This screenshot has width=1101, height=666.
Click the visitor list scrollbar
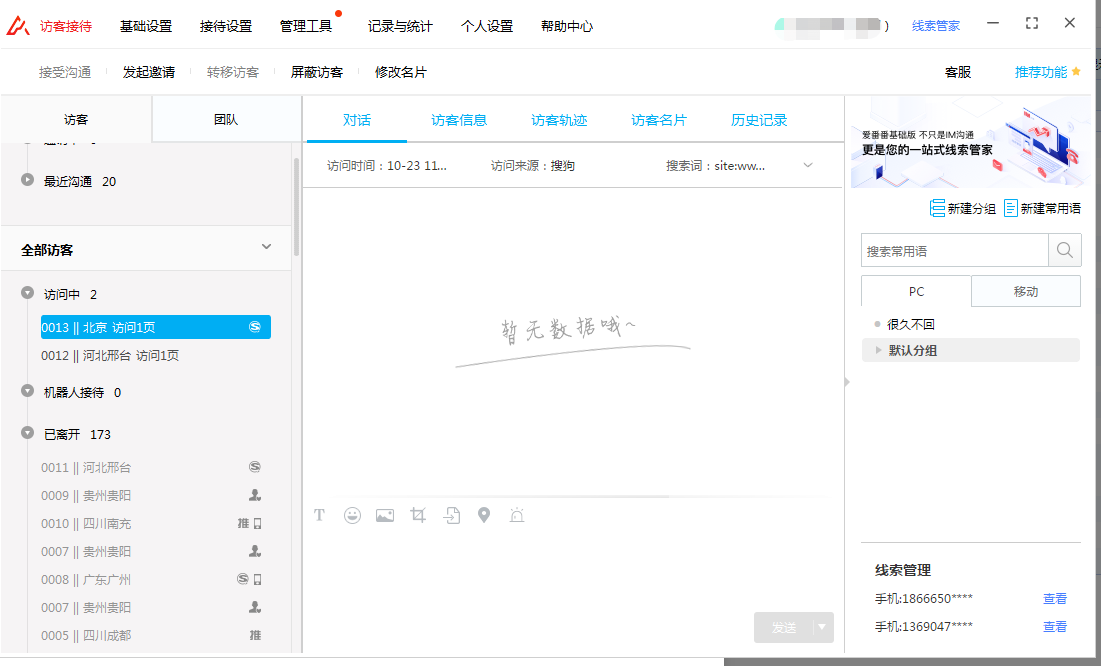(x=296, y=207)
